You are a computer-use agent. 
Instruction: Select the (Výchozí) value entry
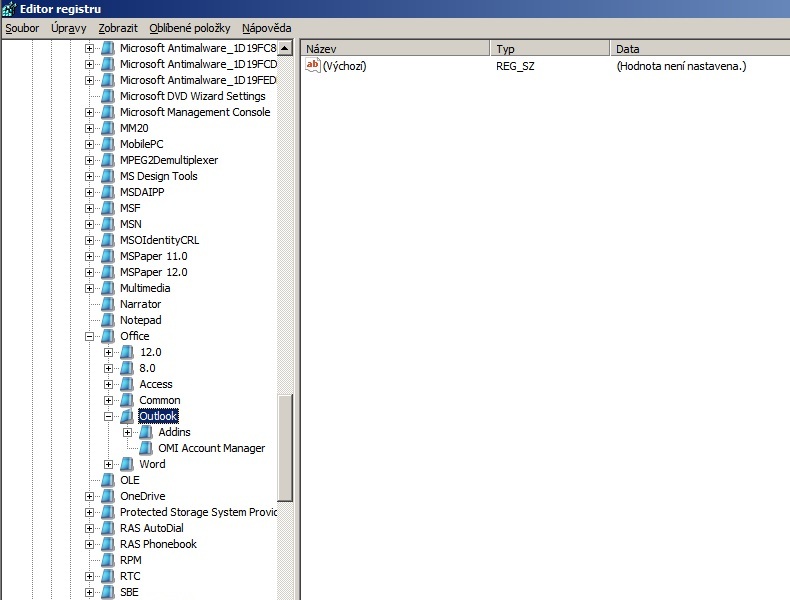(345, 66)
